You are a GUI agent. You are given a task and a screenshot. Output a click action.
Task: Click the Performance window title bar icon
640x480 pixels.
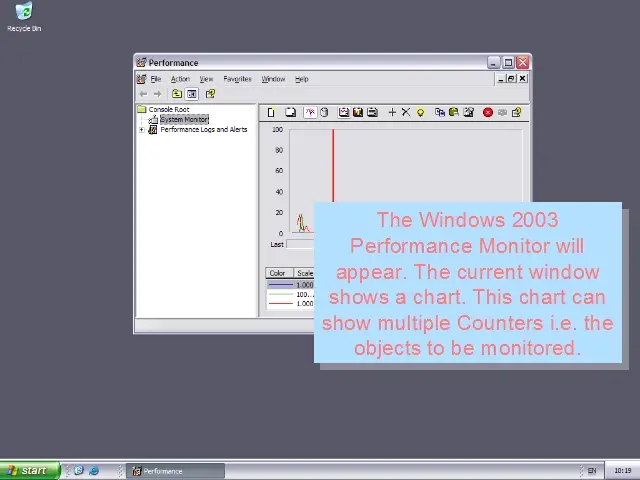click(x=141, y=62)
